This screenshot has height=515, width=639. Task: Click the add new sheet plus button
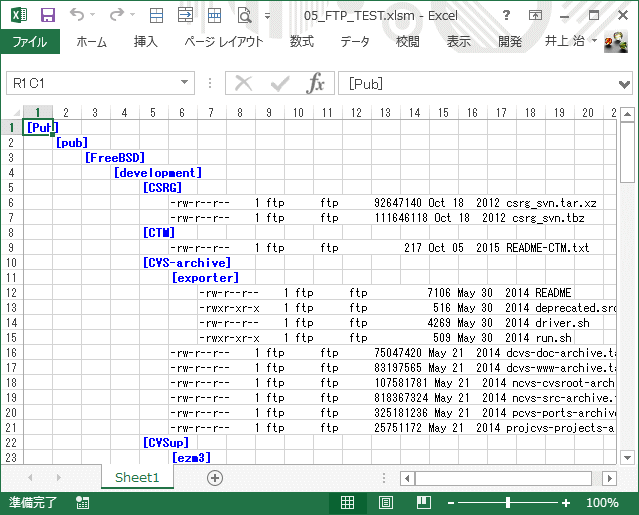pos(214,478)
